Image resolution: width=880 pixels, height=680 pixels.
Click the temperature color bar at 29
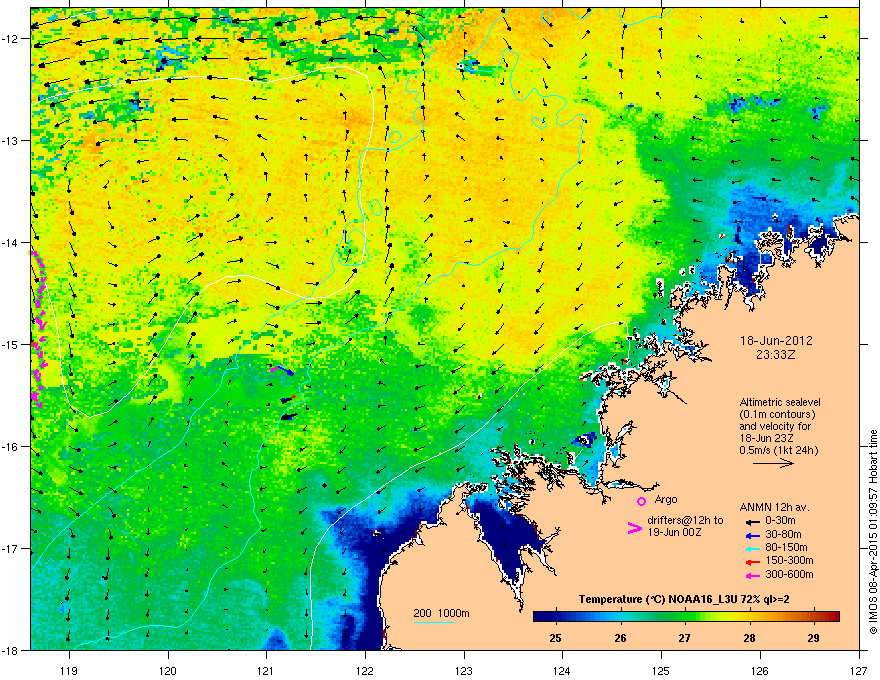813,617
